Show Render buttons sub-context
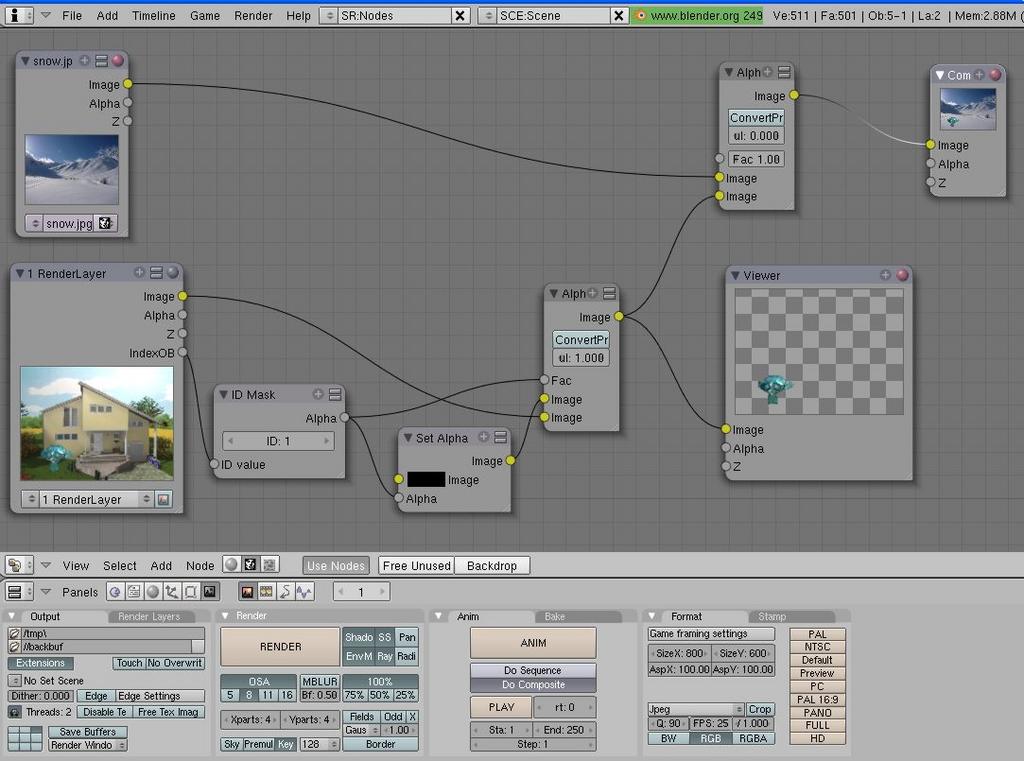 point(248,592)
